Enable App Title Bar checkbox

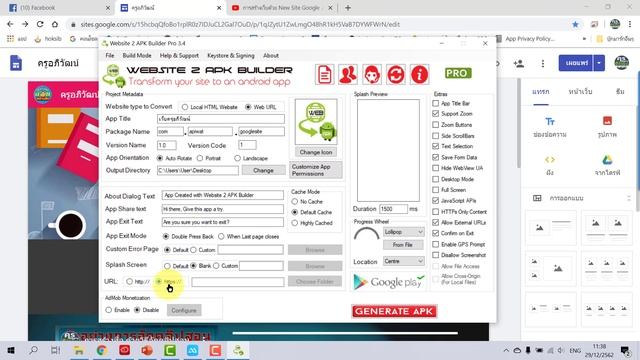436,103
